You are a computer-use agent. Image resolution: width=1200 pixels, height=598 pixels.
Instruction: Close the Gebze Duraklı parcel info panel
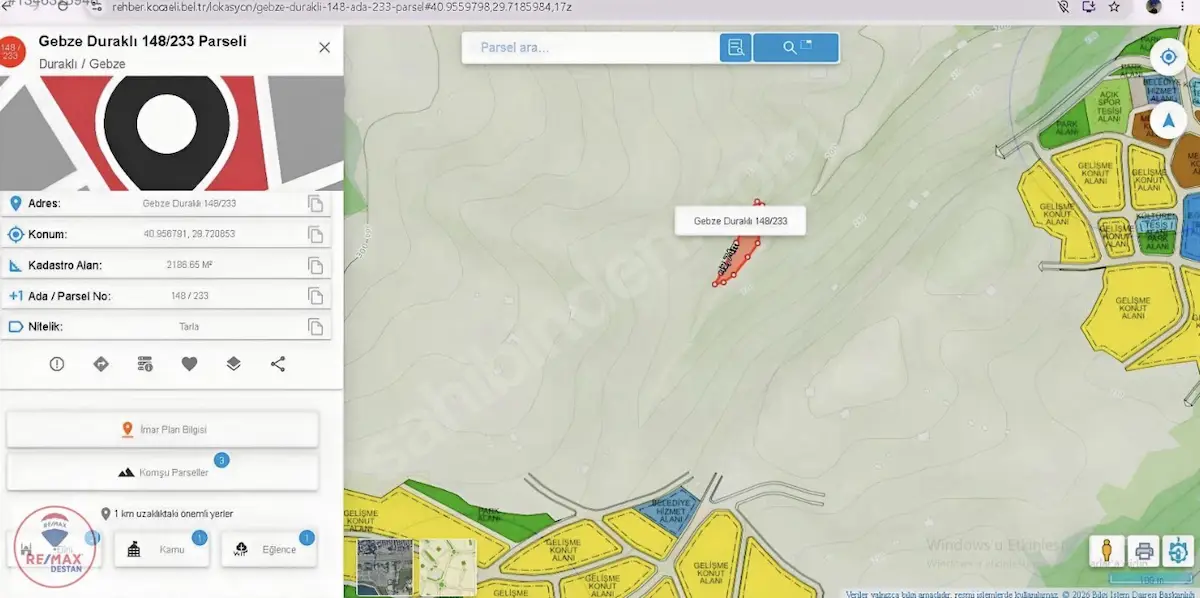pos(324,48)
